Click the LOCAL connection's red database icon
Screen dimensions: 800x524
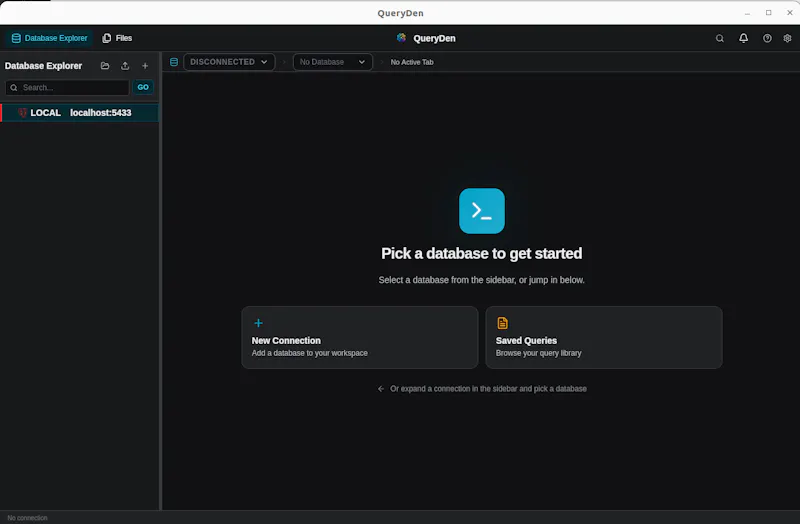click(x=22, y=113)
